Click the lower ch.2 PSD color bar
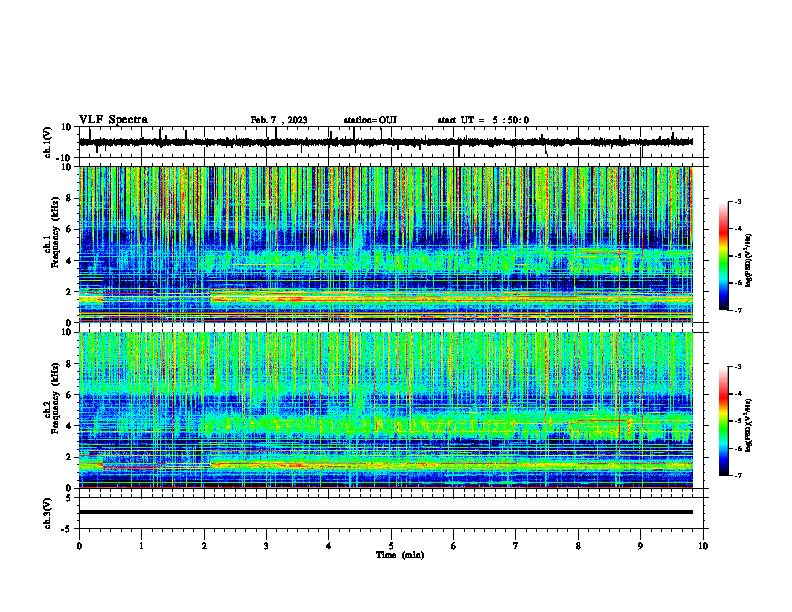 tap(723, 421)
